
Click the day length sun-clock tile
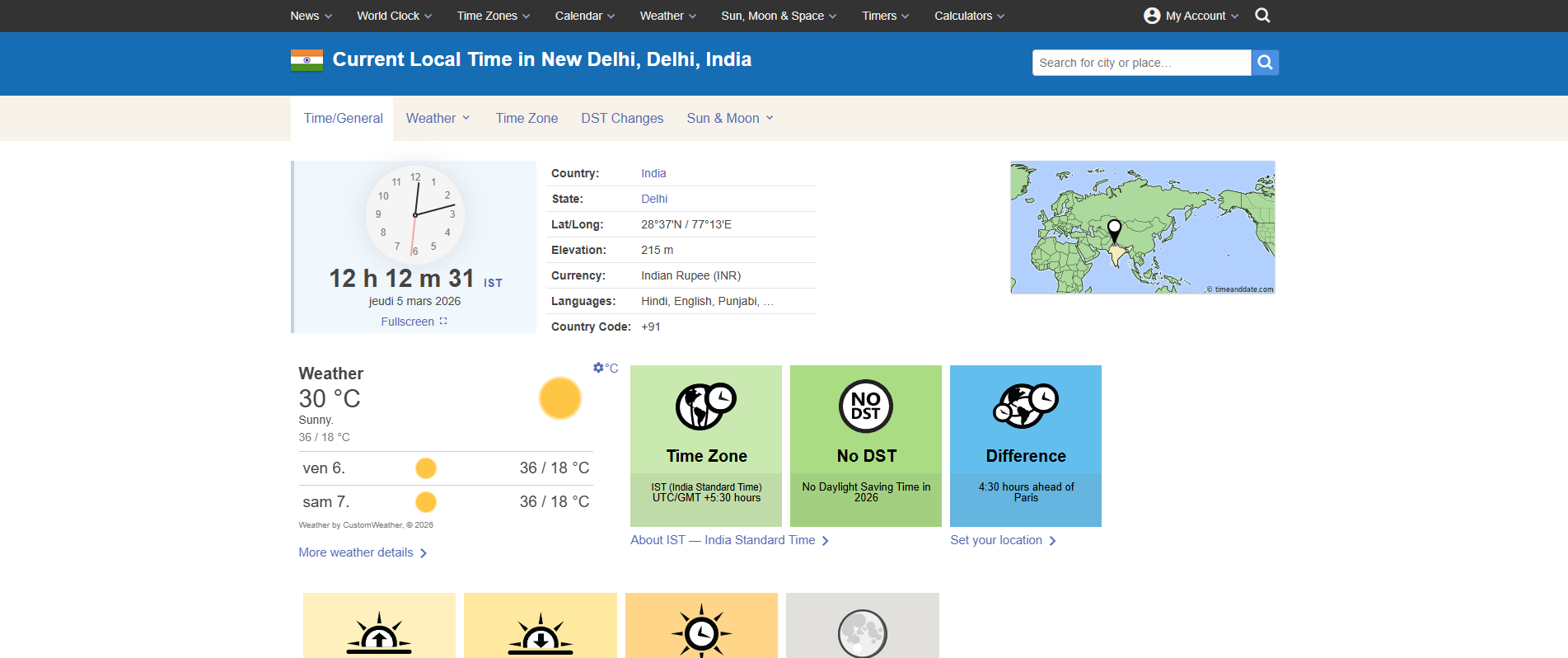[x=701, y=625]
